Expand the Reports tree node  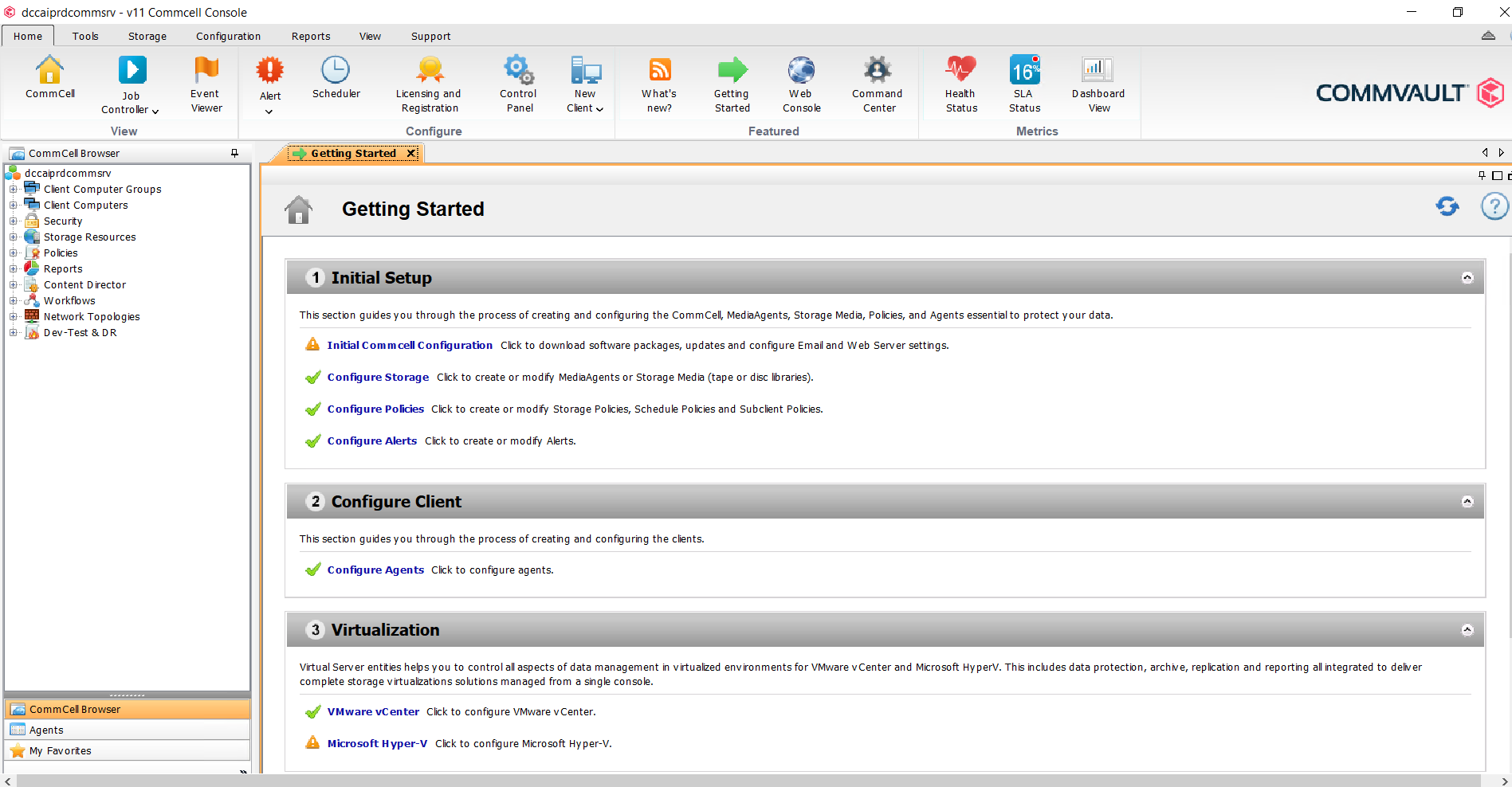tap(13, 268)
